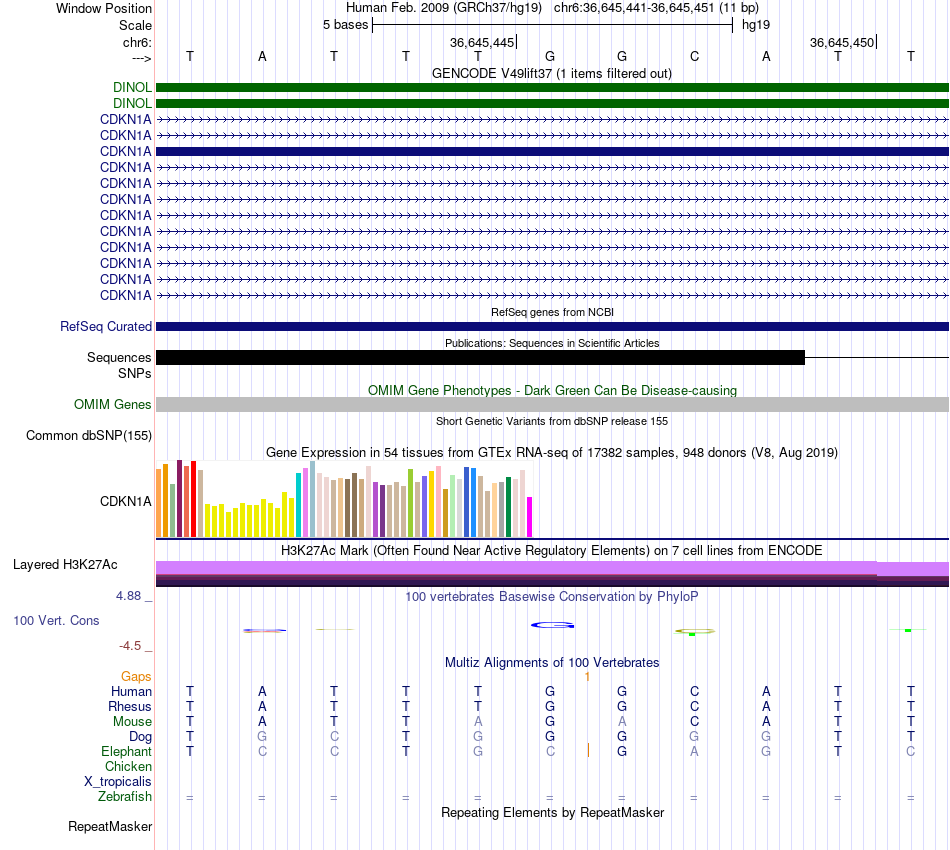Click the Scale track label
This screenshot has width=950, height=850.
135,25
